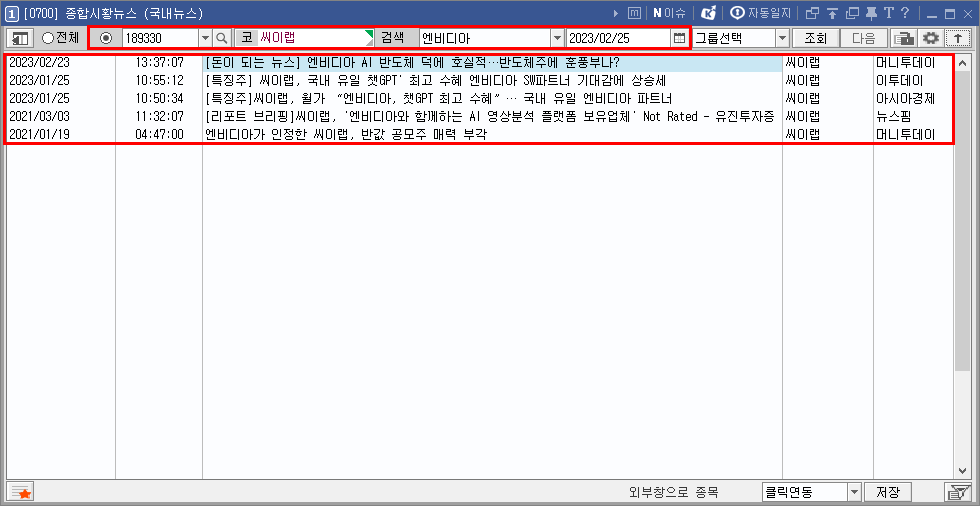Image resolution: width=980 pixels, height=506 pixels.
Task: Click scrollbar up arrow in news list
Action: point(962,61)
